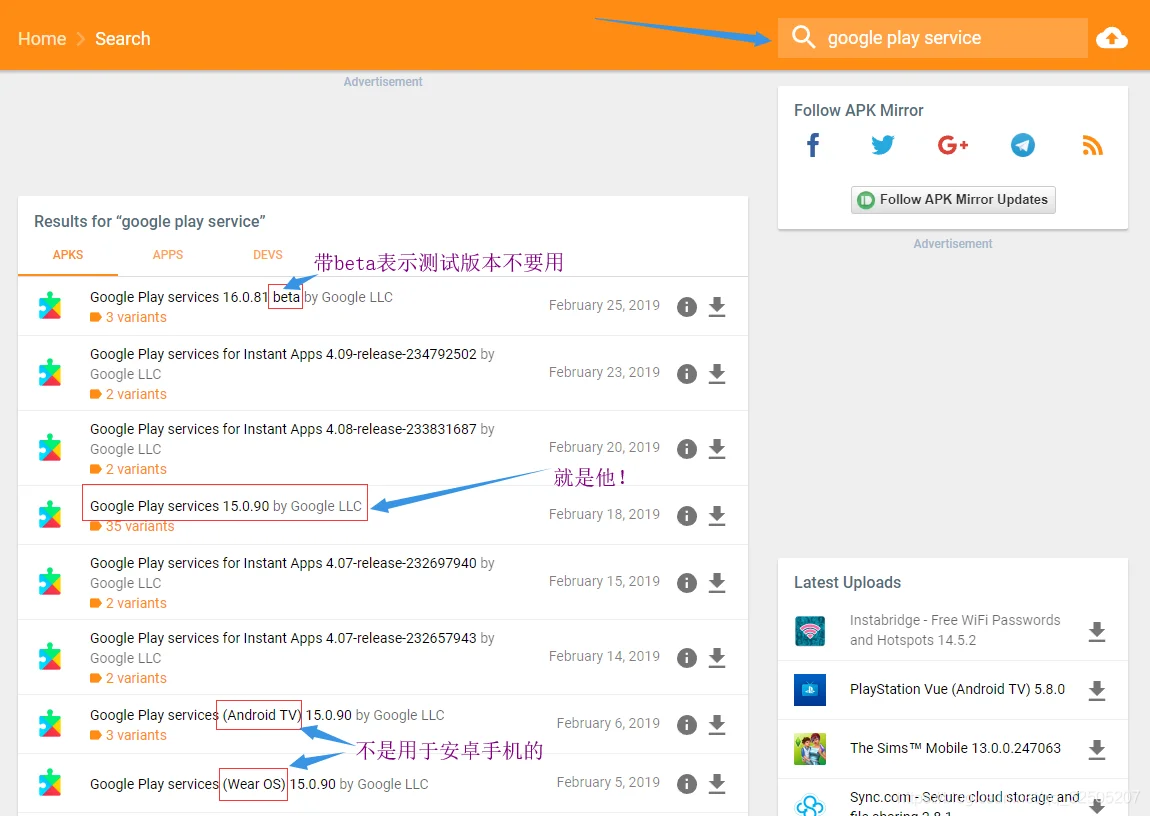
Task: Download PlayStation Vue from Latest Uploads
Action: coord(1096,690)
